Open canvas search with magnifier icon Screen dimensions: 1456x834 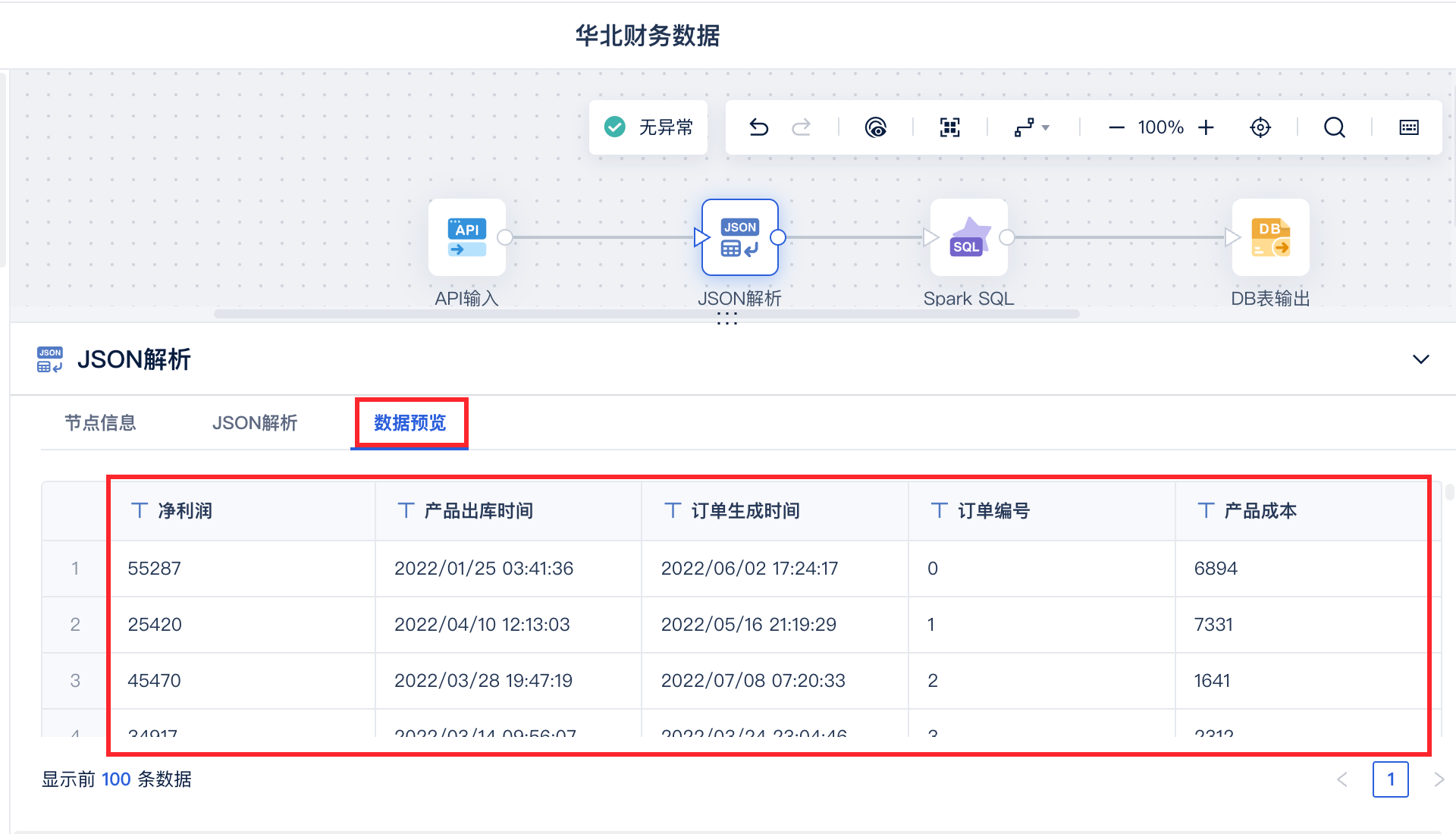tap(1334, 127)
